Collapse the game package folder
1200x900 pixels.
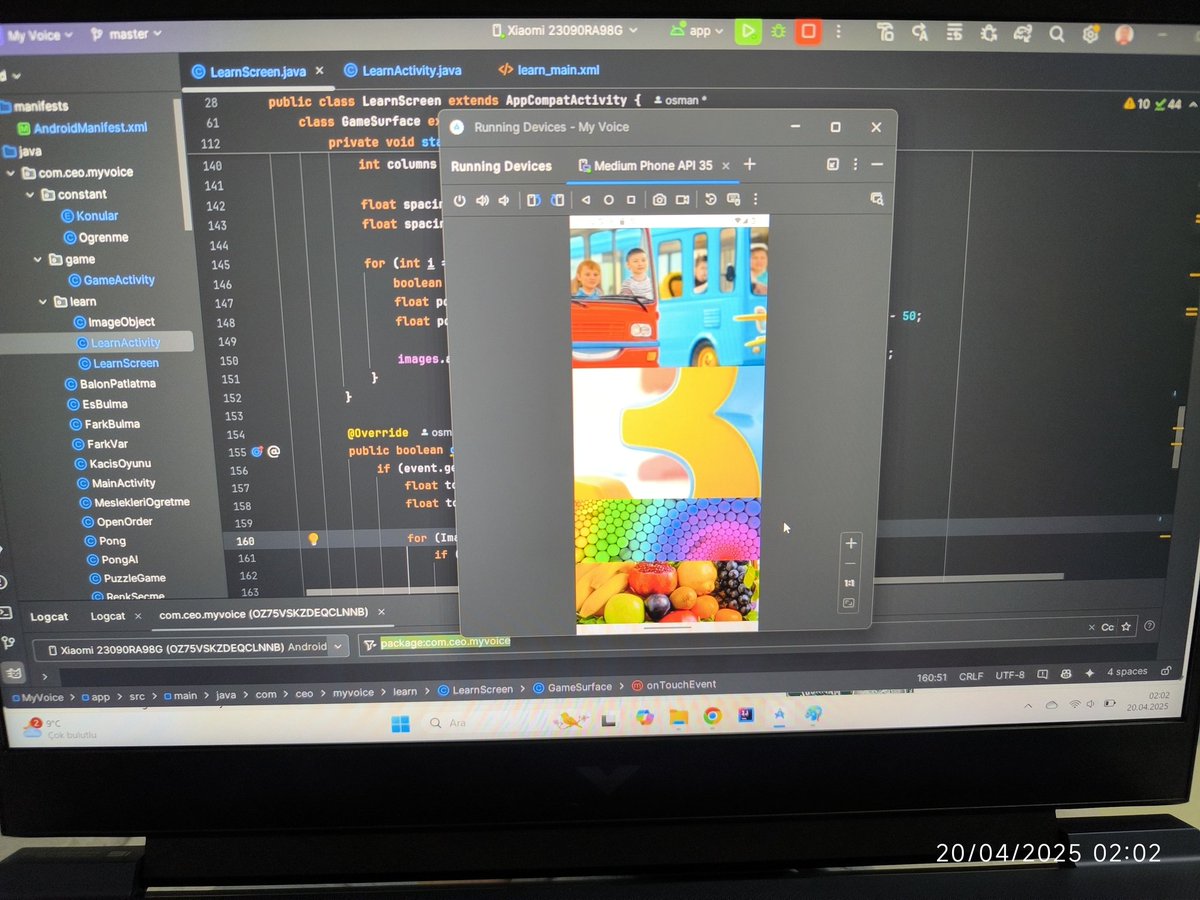[x=39, y=259]
